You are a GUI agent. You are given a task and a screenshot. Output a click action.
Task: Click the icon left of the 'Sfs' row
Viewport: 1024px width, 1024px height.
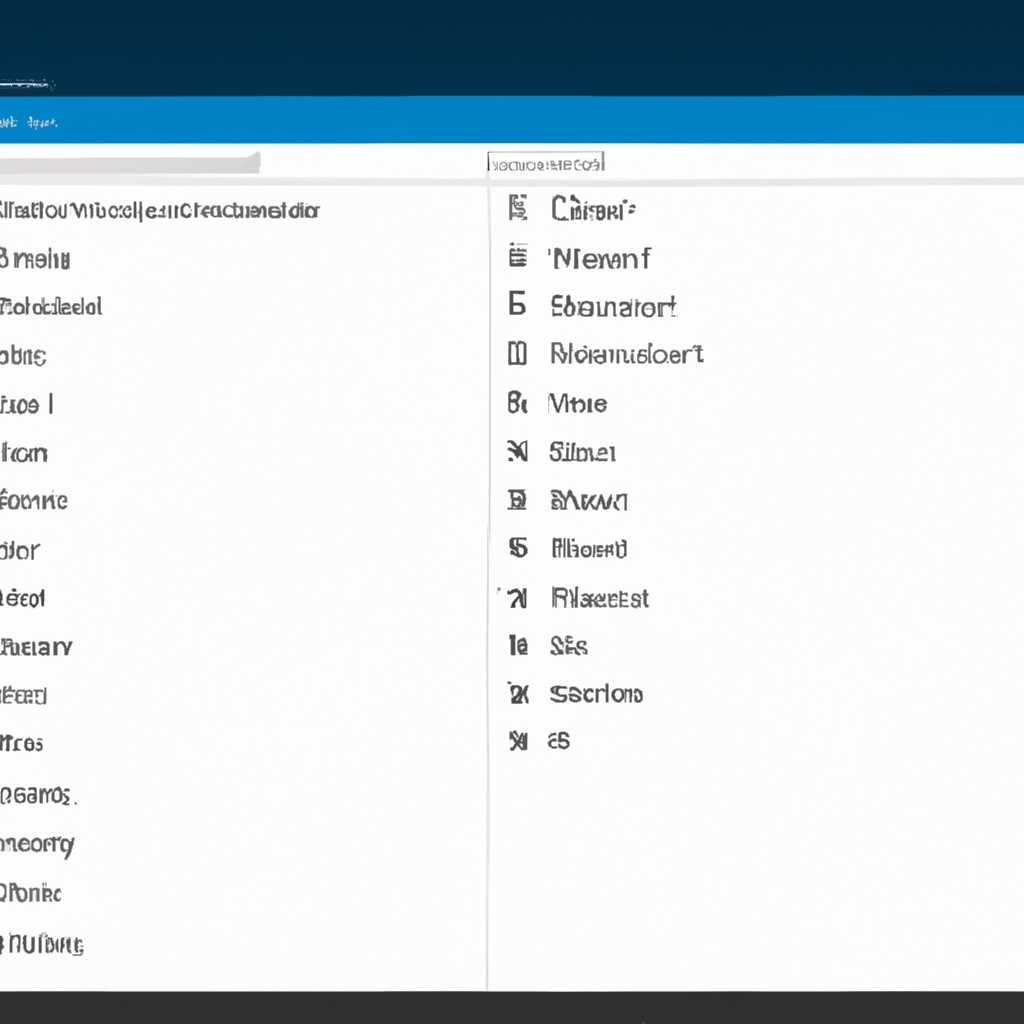[x=518, y=645]
